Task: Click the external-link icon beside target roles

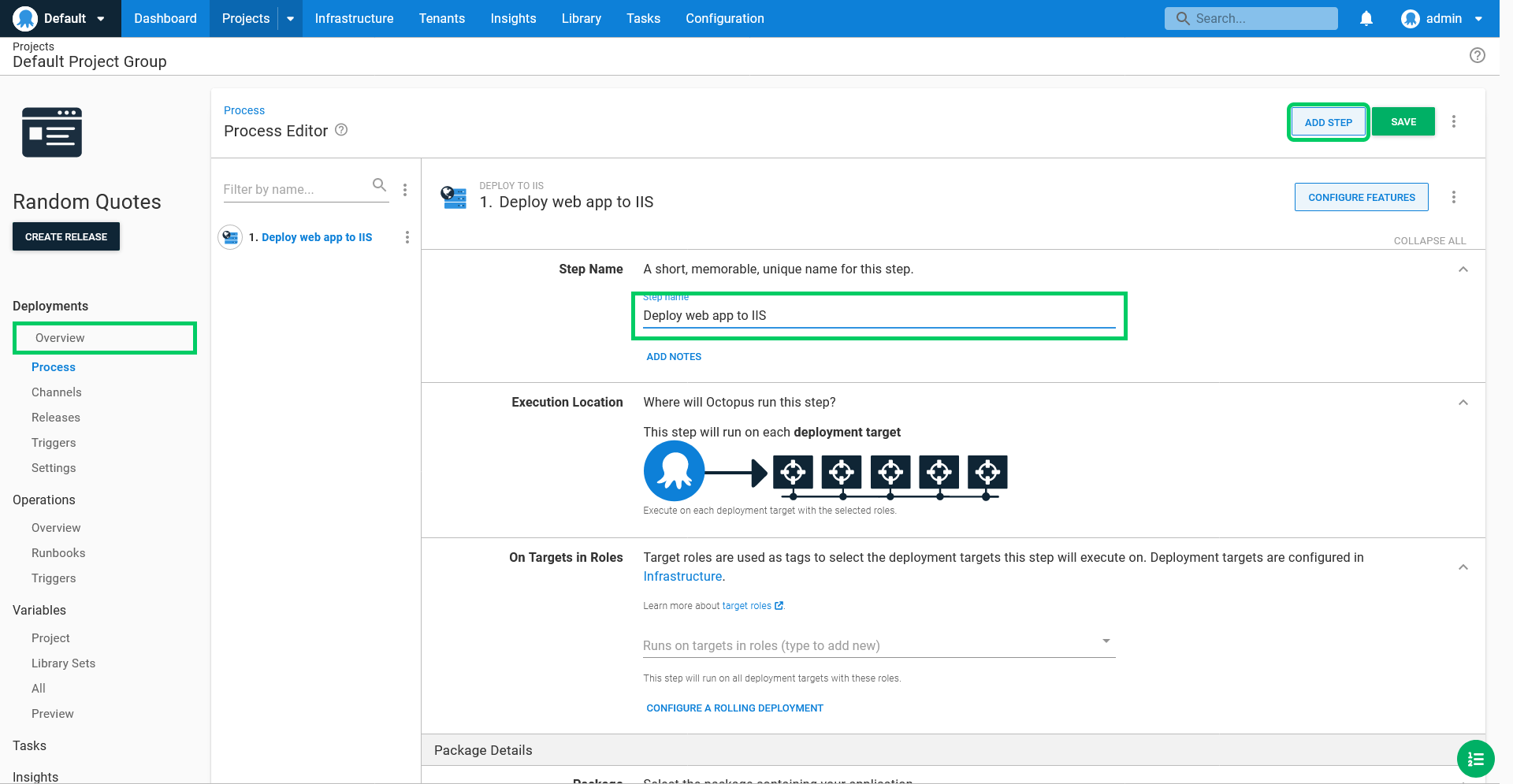Action: point(779,606)
